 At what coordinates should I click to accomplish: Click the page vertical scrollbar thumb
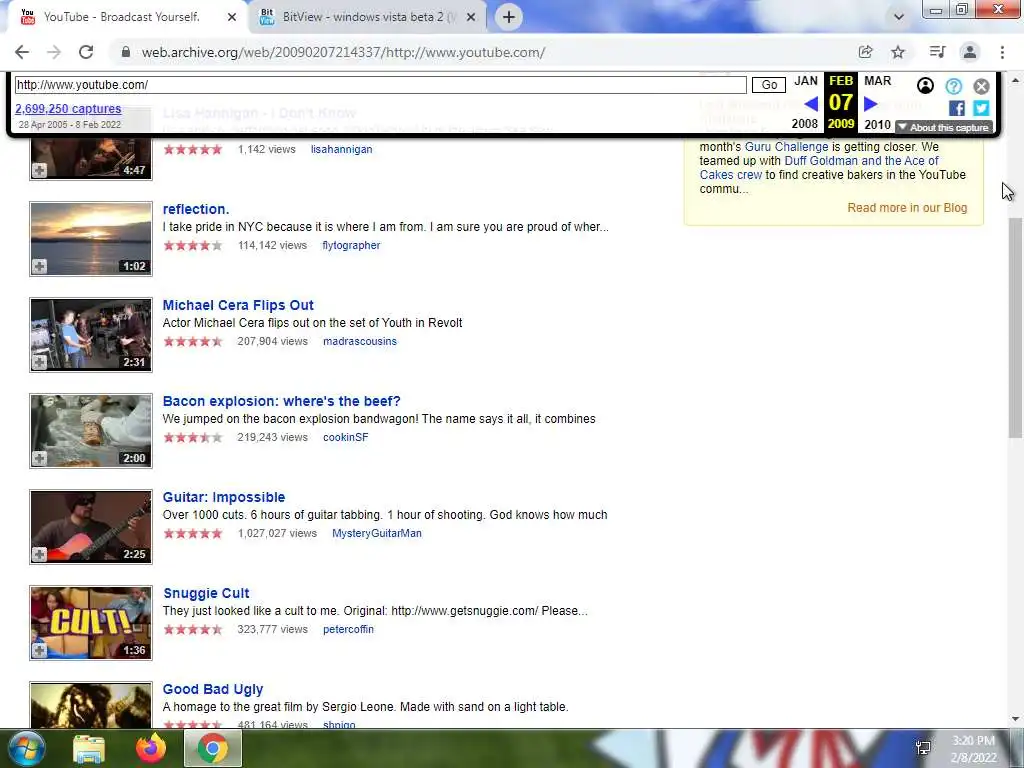[x=1015, y=327]
